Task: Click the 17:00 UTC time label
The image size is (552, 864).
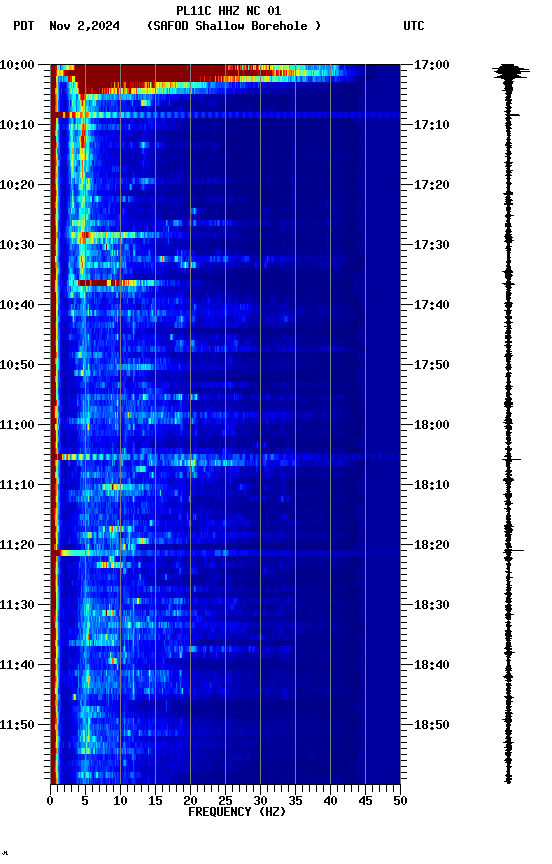Action: 432,65
